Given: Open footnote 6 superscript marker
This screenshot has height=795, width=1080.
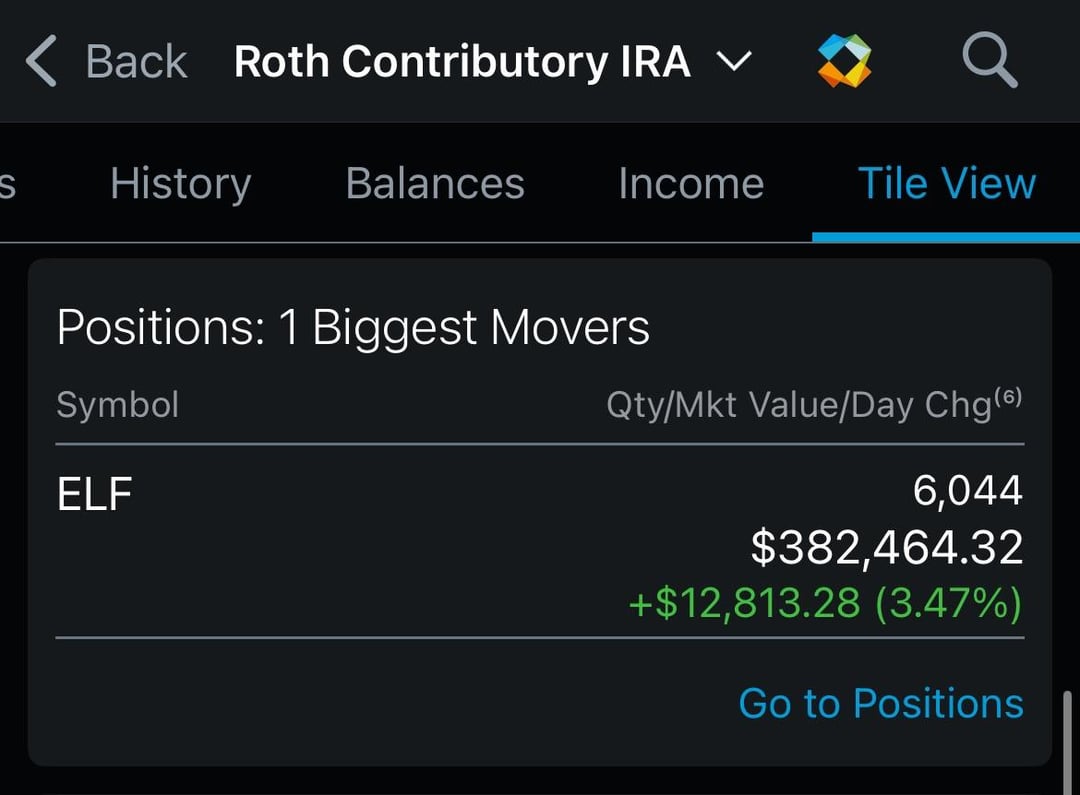Looking at the screenshot, I should pos(1009,397).
